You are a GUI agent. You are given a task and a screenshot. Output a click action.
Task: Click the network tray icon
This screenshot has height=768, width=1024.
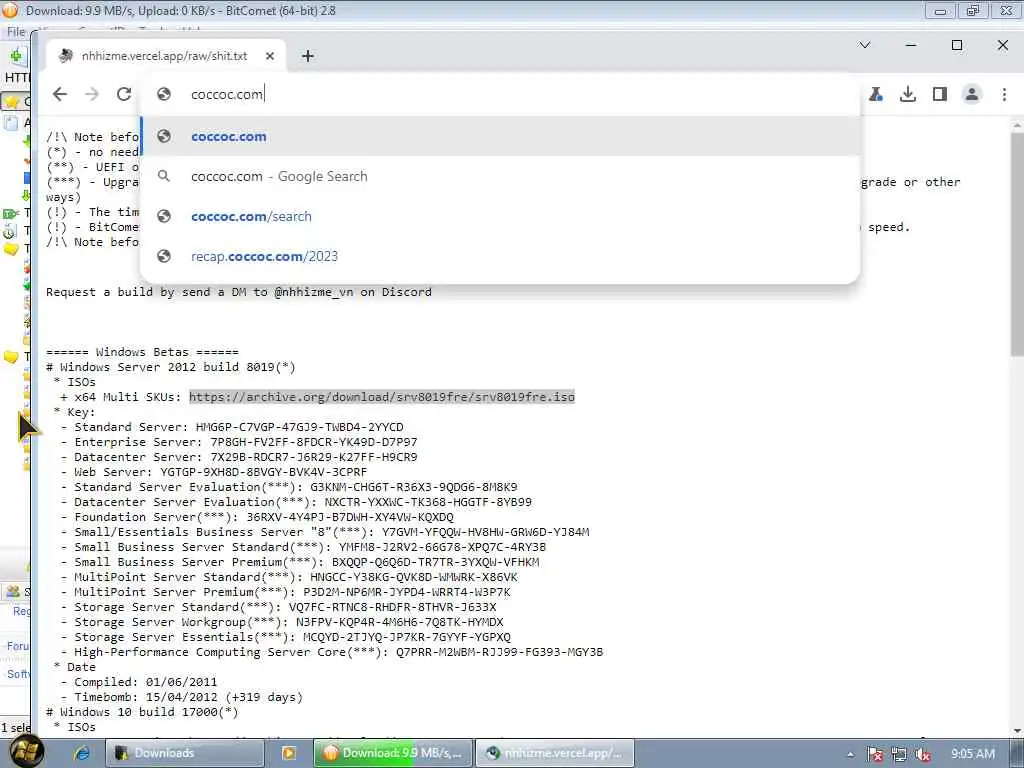tap(899, 754)
